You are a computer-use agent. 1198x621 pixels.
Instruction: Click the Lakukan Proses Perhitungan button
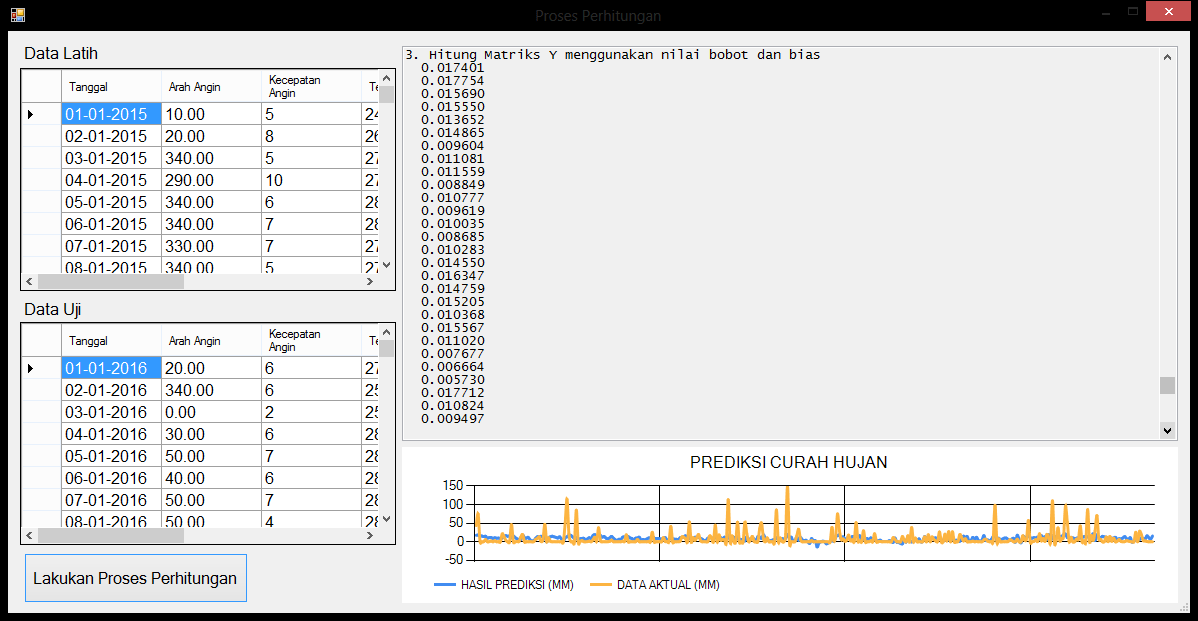135,578
